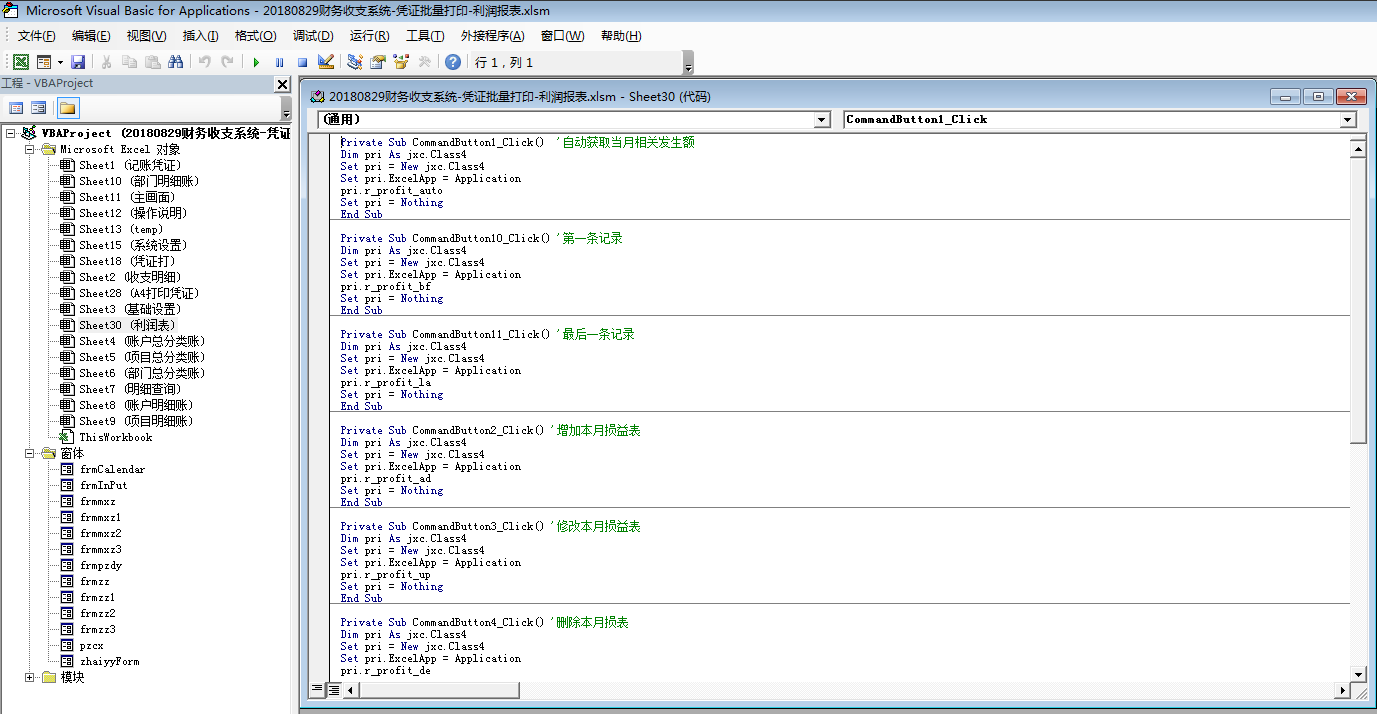Image resolution: width=1377 pixels, height=714 pixels.
Task: Click 'Private Sub CommandButton2_Click()' line
Action: click(445, 430)
